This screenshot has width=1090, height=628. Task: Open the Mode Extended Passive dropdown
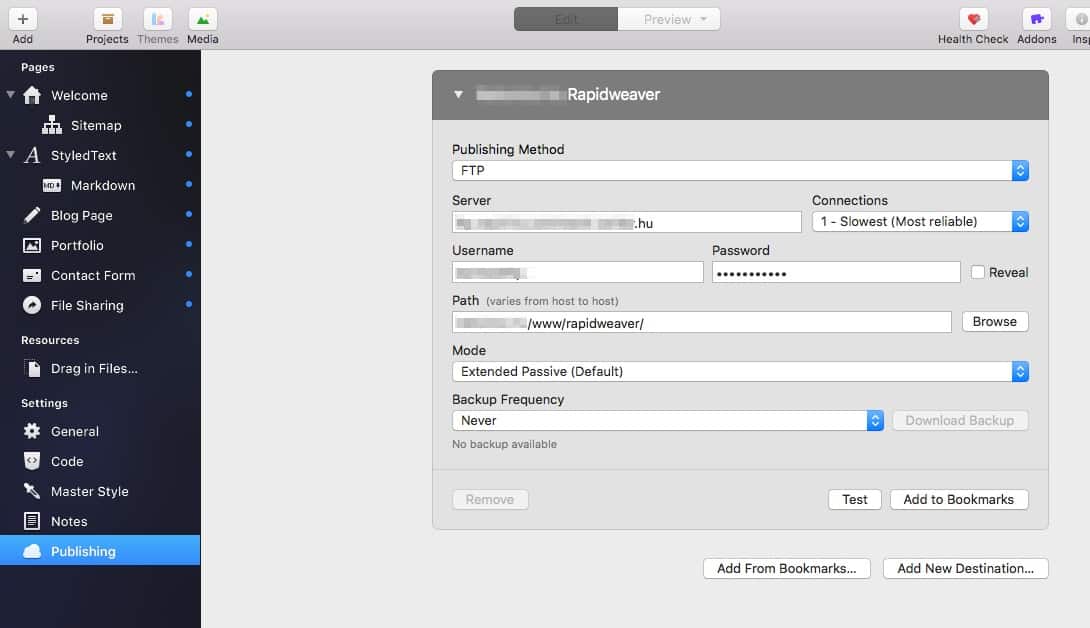(740, 371)
